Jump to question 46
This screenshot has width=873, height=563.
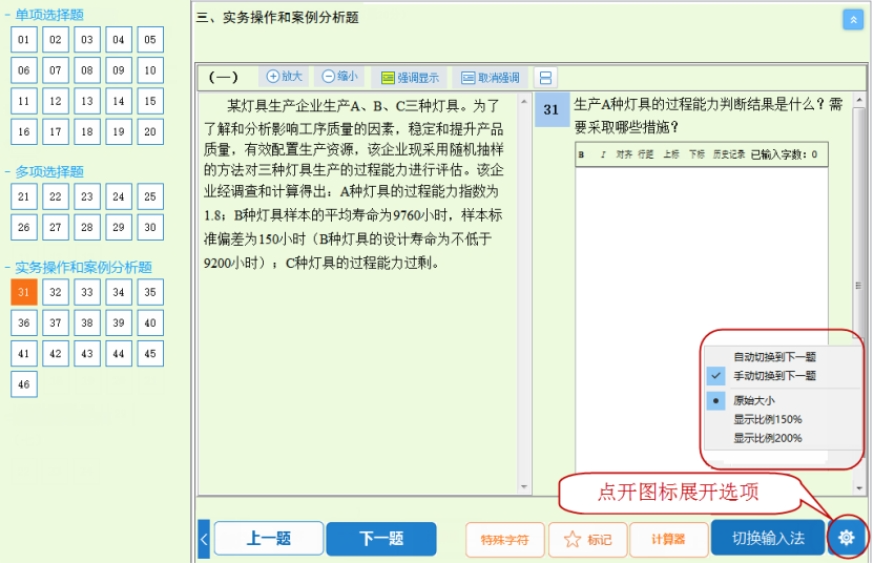[23, 384]
